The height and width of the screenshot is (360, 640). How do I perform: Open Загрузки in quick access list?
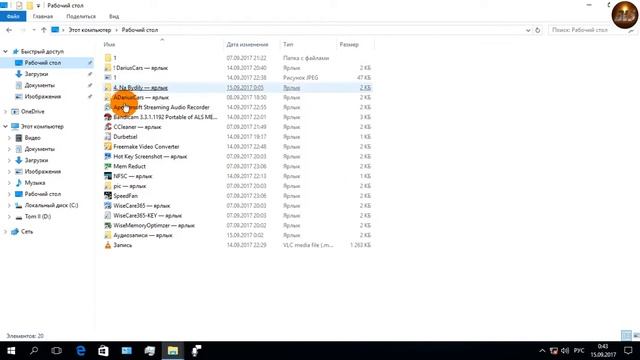click(36, 74)
